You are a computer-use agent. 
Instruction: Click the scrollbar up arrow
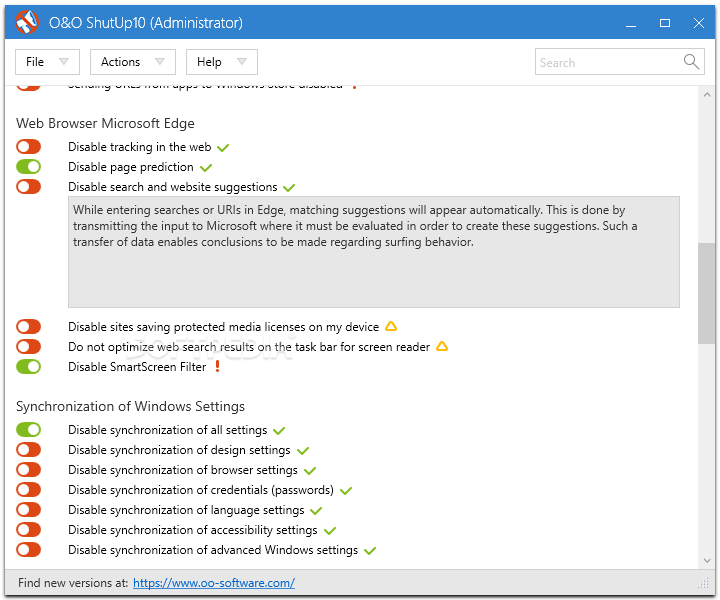coord(707,95)
